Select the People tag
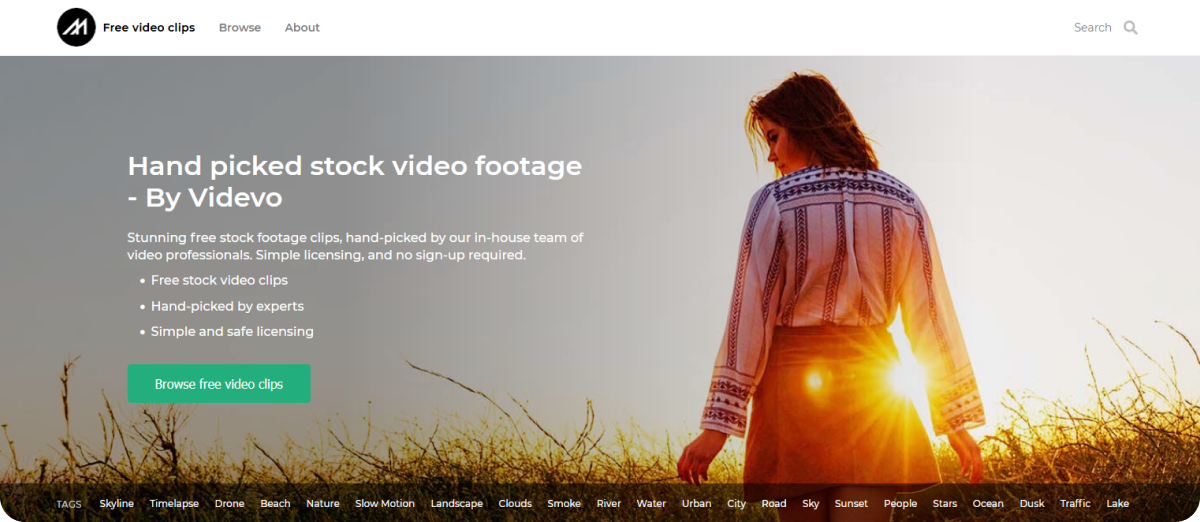The width and height of the screenshot is (1200, 522). coord(900,504)
